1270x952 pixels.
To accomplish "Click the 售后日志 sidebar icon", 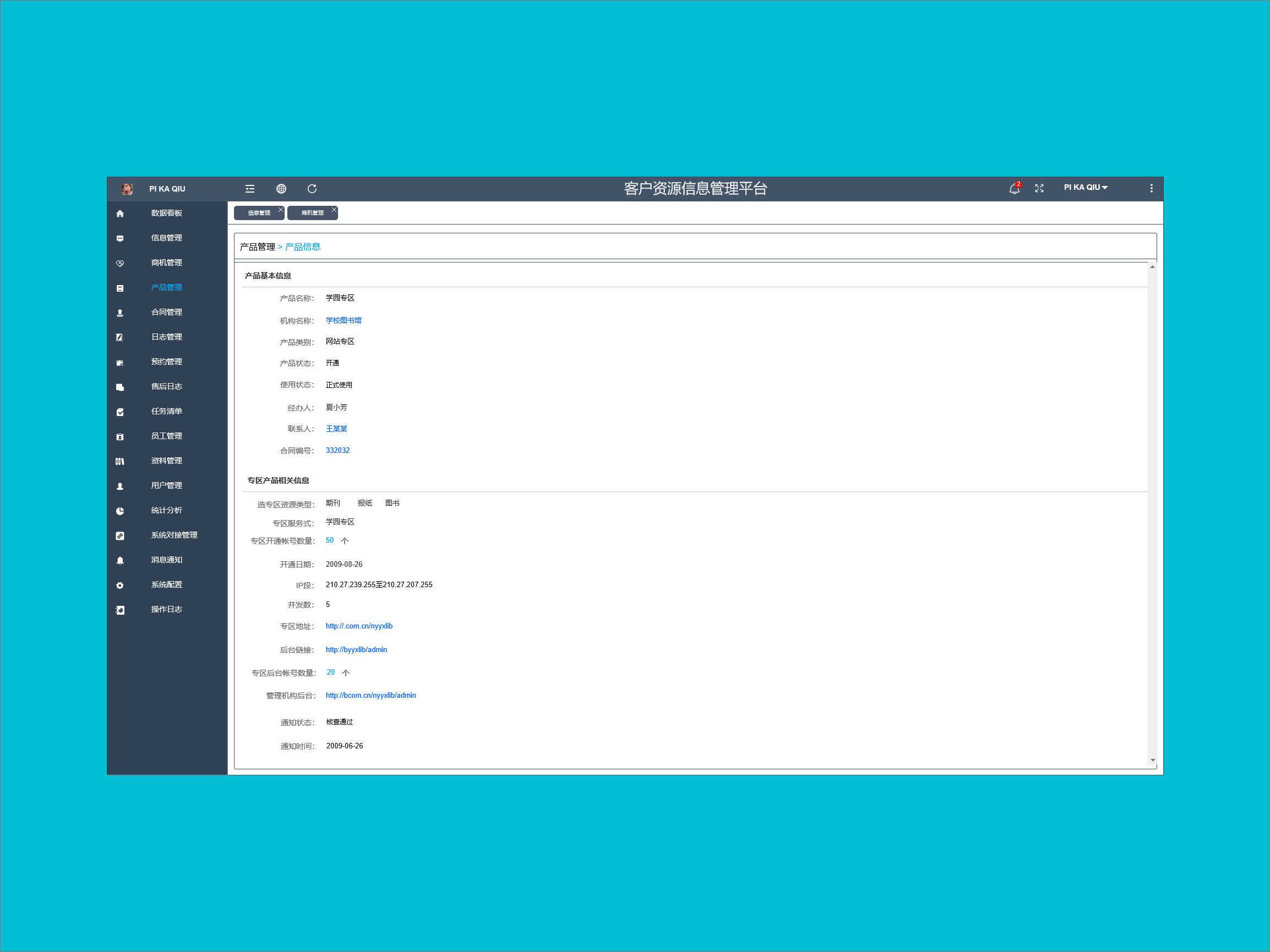I will [120, 387].
